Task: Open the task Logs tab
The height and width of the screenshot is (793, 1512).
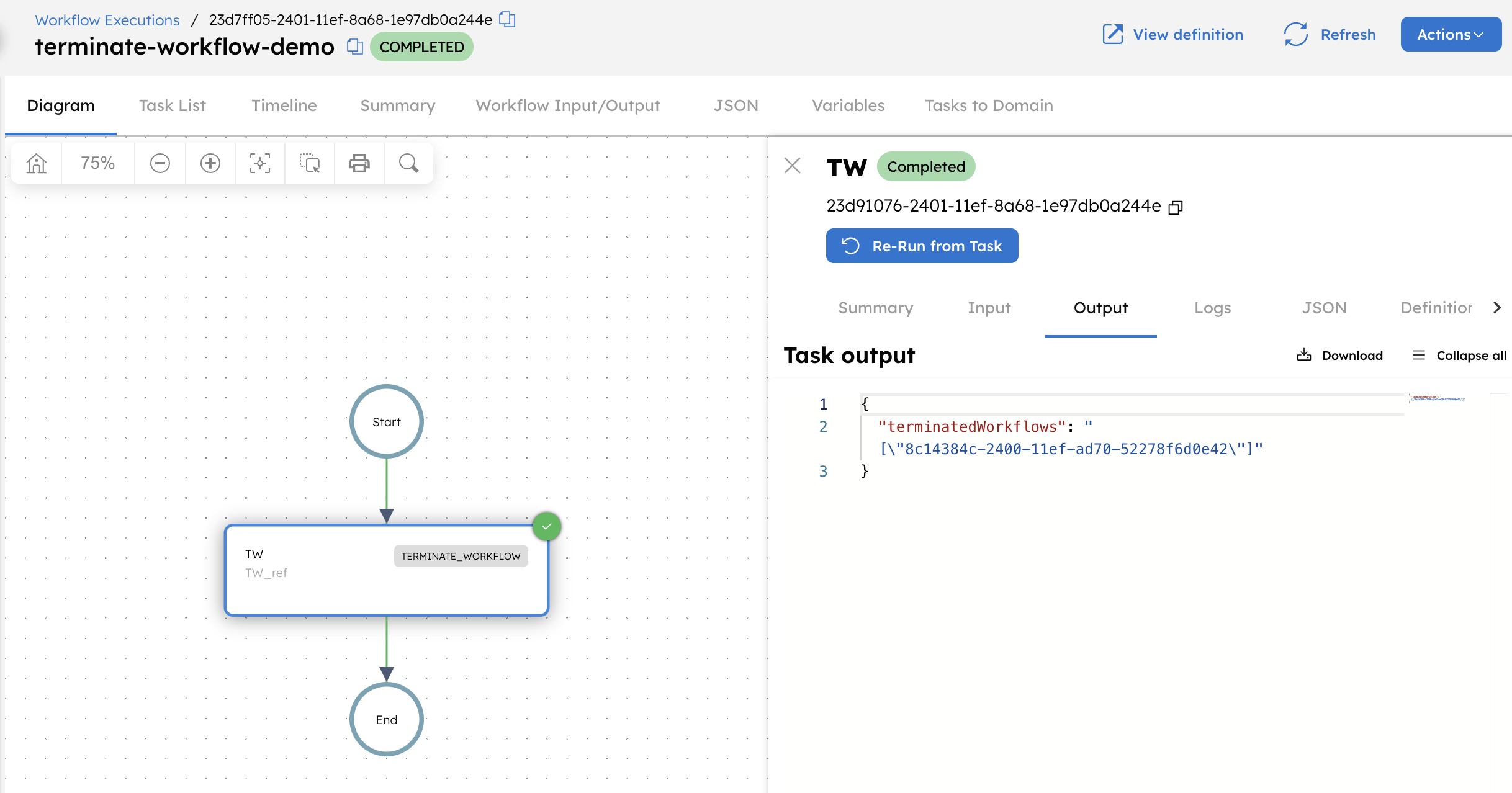Action: (1213, 308)
